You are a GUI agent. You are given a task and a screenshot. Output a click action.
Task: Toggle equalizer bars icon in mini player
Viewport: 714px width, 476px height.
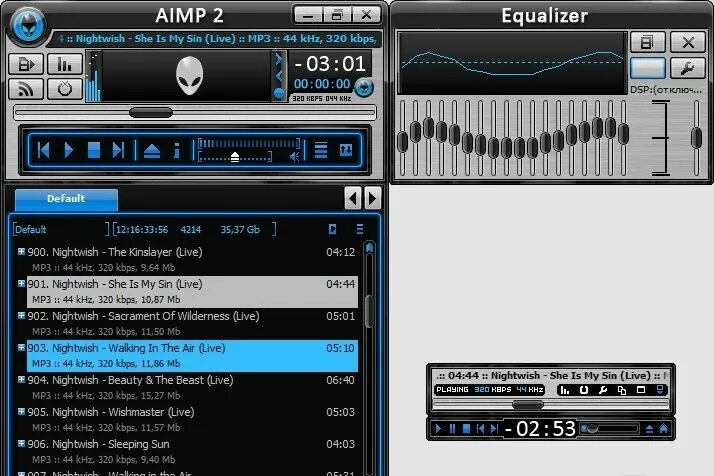(565, 390)
